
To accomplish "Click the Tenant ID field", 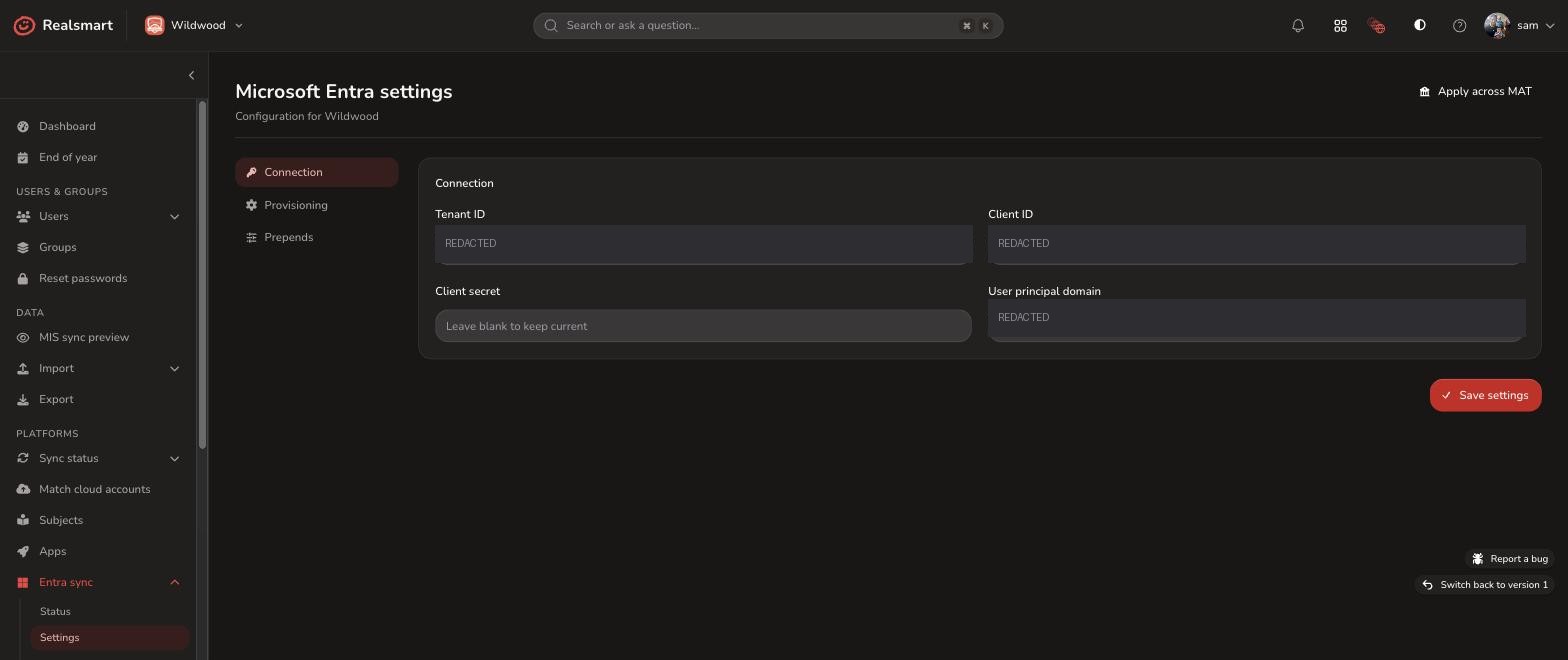I will click(x=703, y=244).
